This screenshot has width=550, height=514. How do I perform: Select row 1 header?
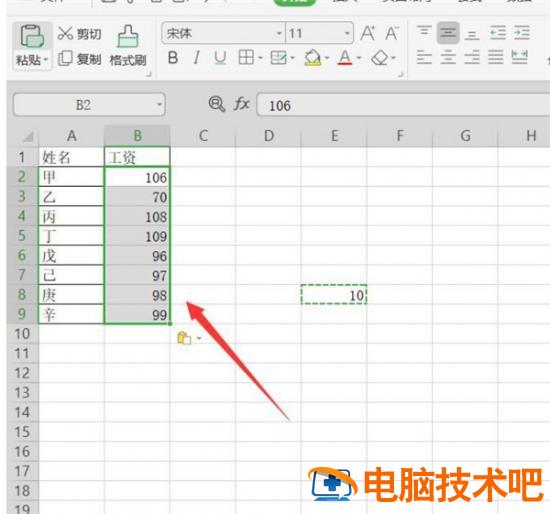[x=22, y=157]
